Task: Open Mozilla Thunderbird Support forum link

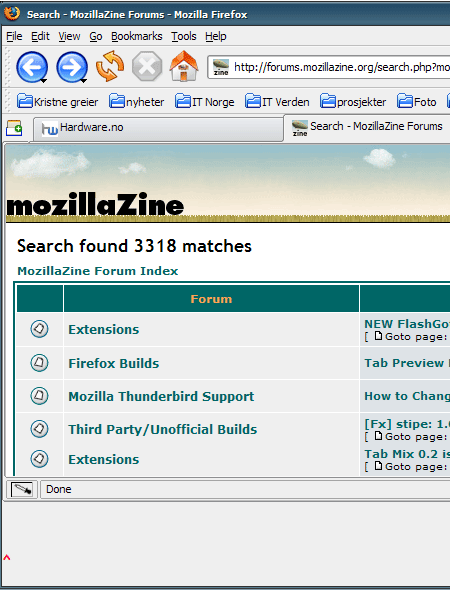Action: [x=161, y=396]
